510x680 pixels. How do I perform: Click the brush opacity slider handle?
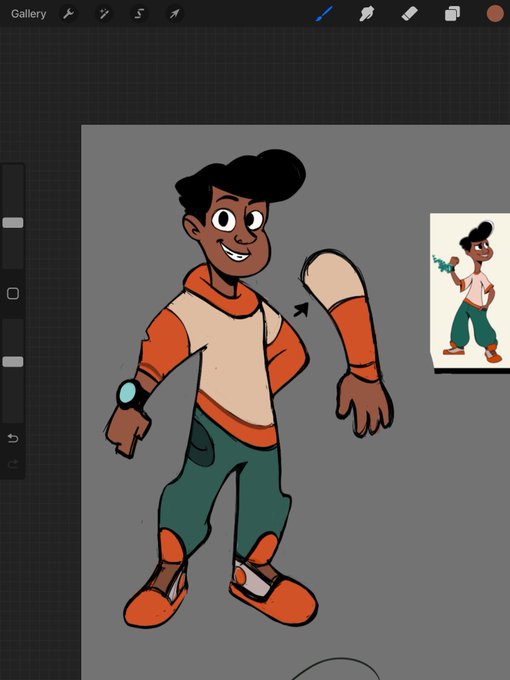coord(13,362)
